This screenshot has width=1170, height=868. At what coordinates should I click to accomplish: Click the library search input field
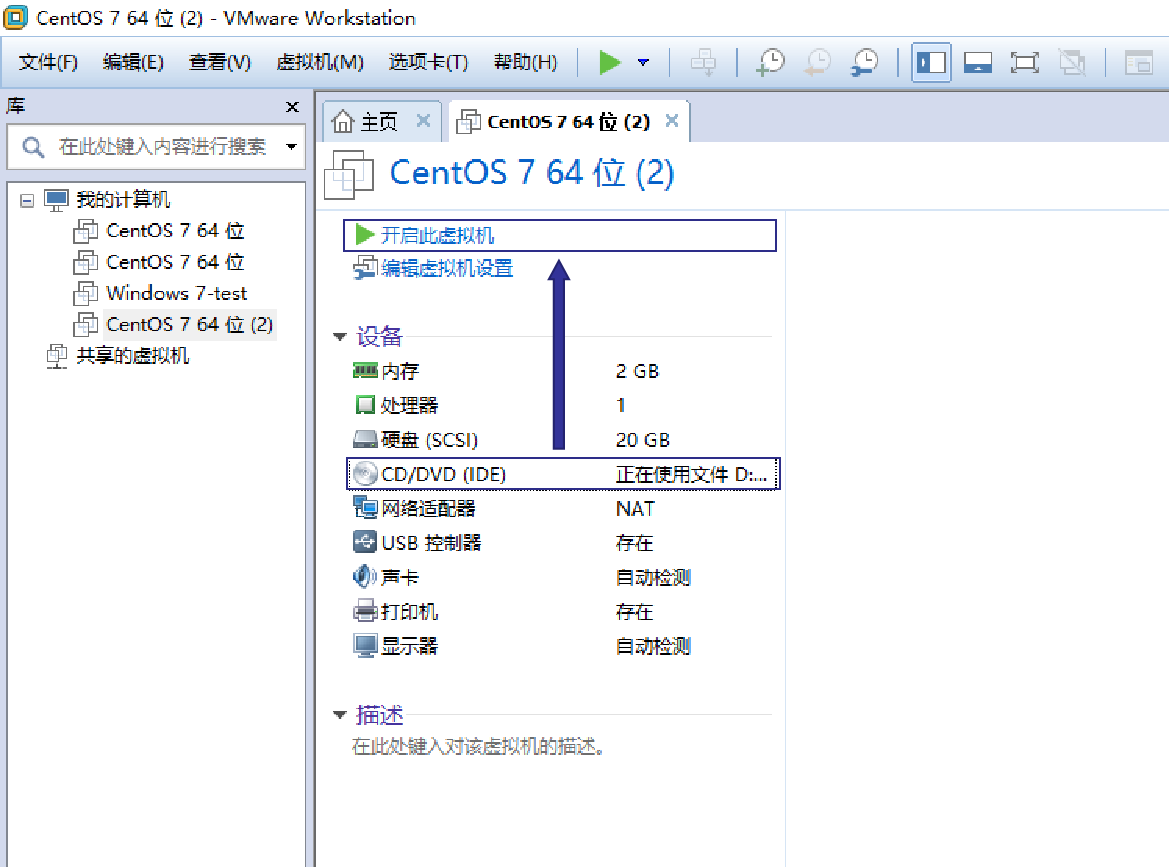[156, 146]
